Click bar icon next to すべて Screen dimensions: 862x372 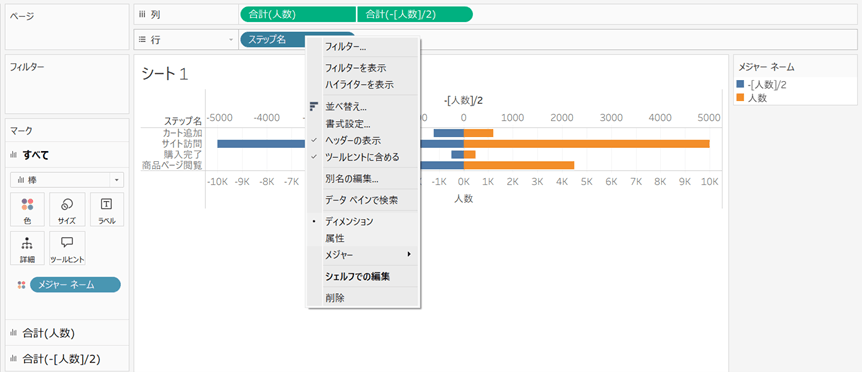click(x=14, y=156)
